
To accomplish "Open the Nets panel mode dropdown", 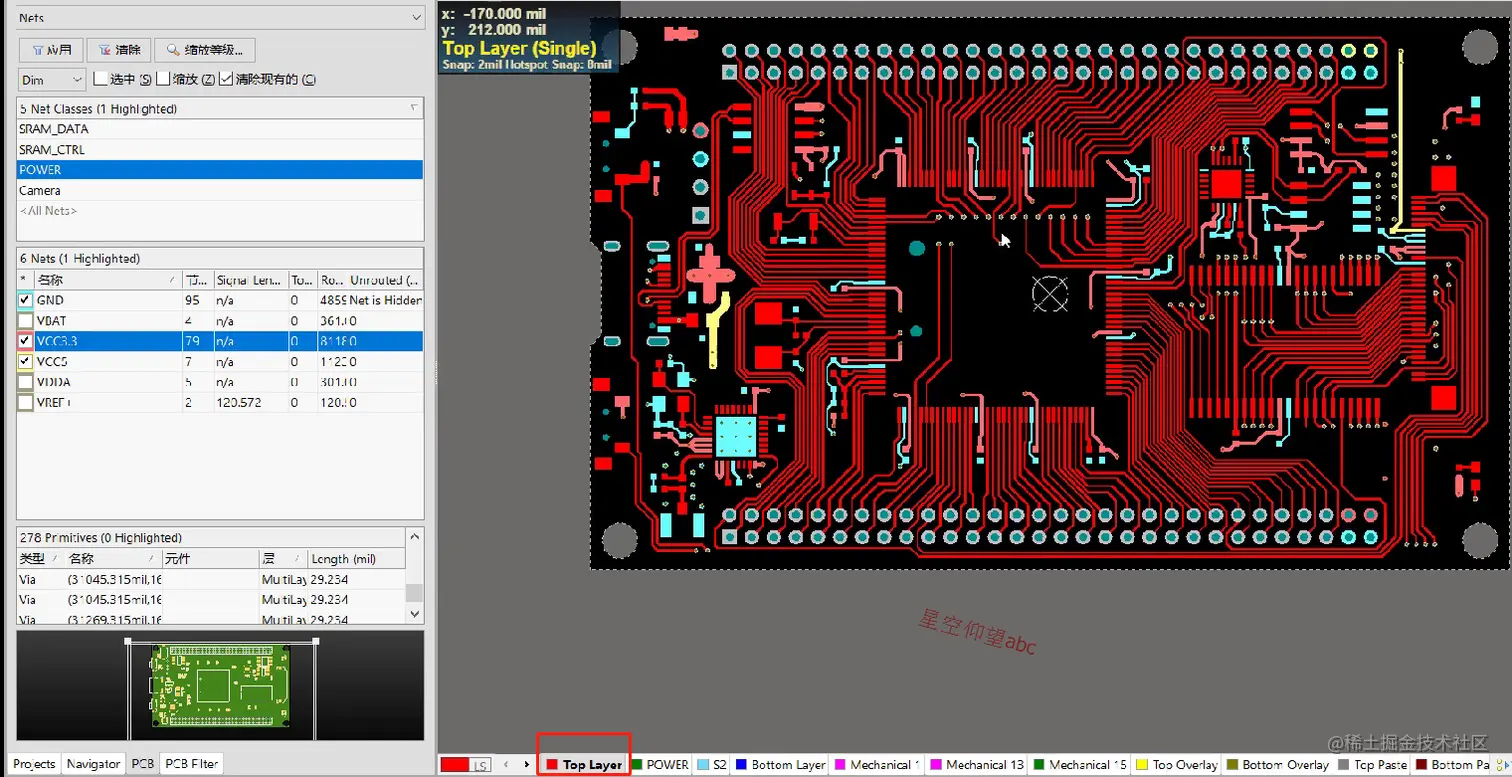I will pos(221,17).
